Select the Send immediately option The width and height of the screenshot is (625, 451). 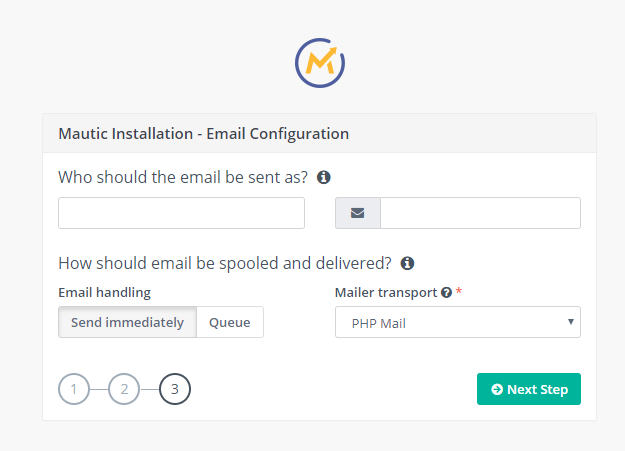point(127,322)
